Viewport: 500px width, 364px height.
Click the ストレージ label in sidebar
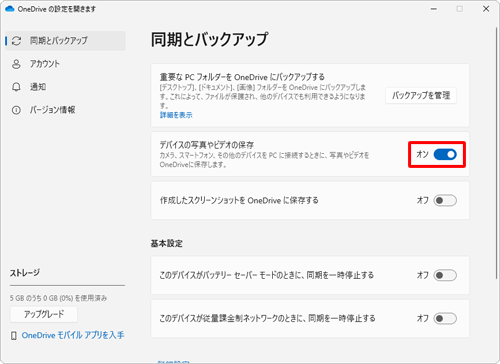pyautogui.click(x=25, y=273)
